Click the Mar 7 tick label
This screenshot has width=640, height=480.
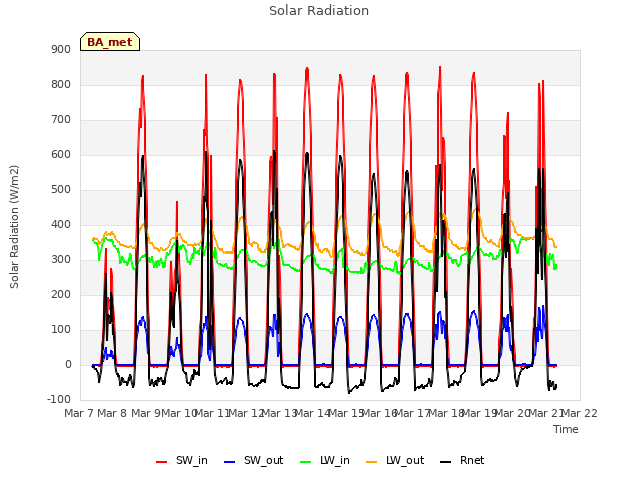click(x=79, y=413)
